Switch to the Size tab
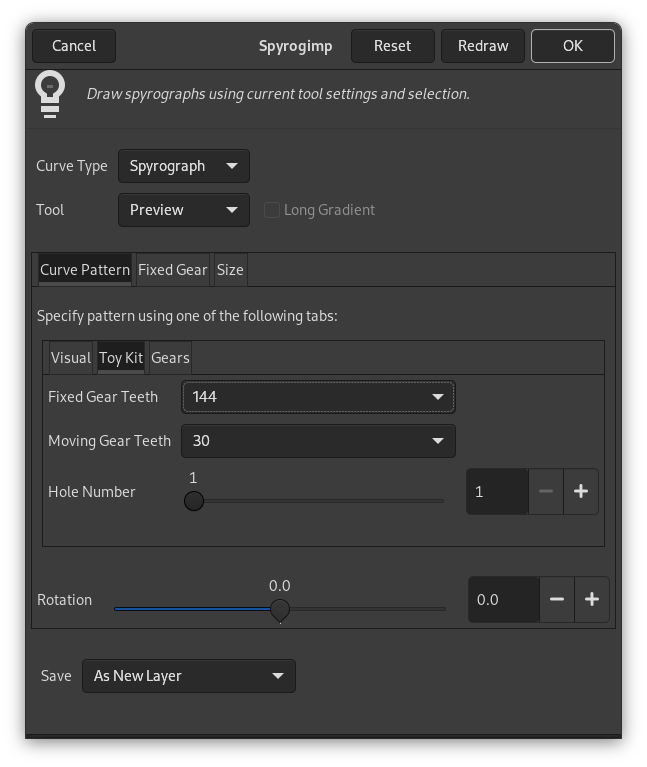The height and width of the screenshot is (767, 647). click(230, 270)
